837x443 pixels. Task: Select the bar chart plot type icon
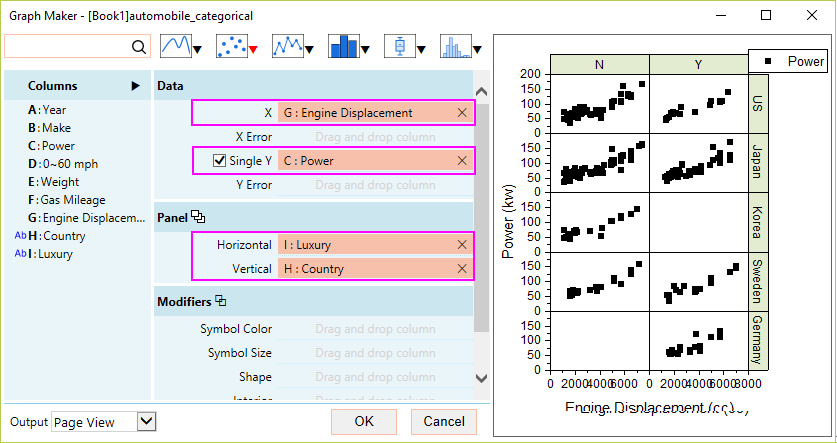344,46
